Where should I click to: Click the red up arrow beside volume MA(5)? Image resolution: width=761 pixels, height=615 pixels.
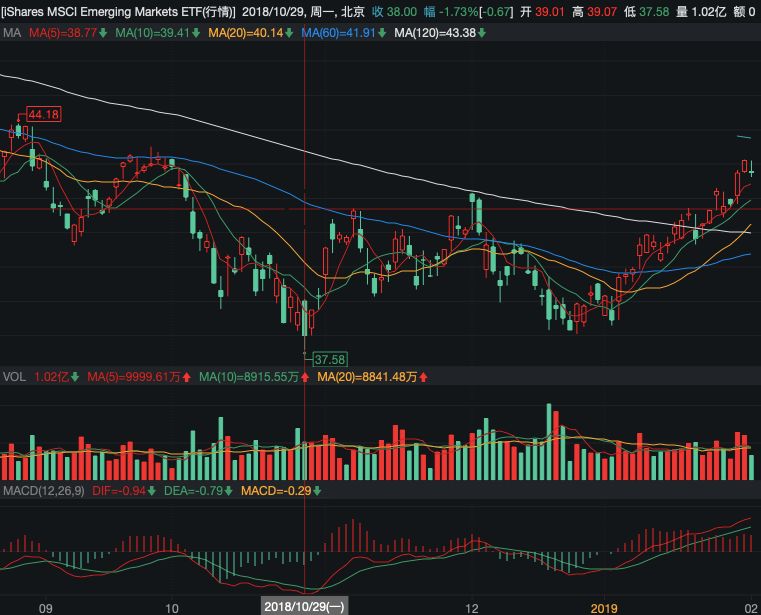[187, 377]
